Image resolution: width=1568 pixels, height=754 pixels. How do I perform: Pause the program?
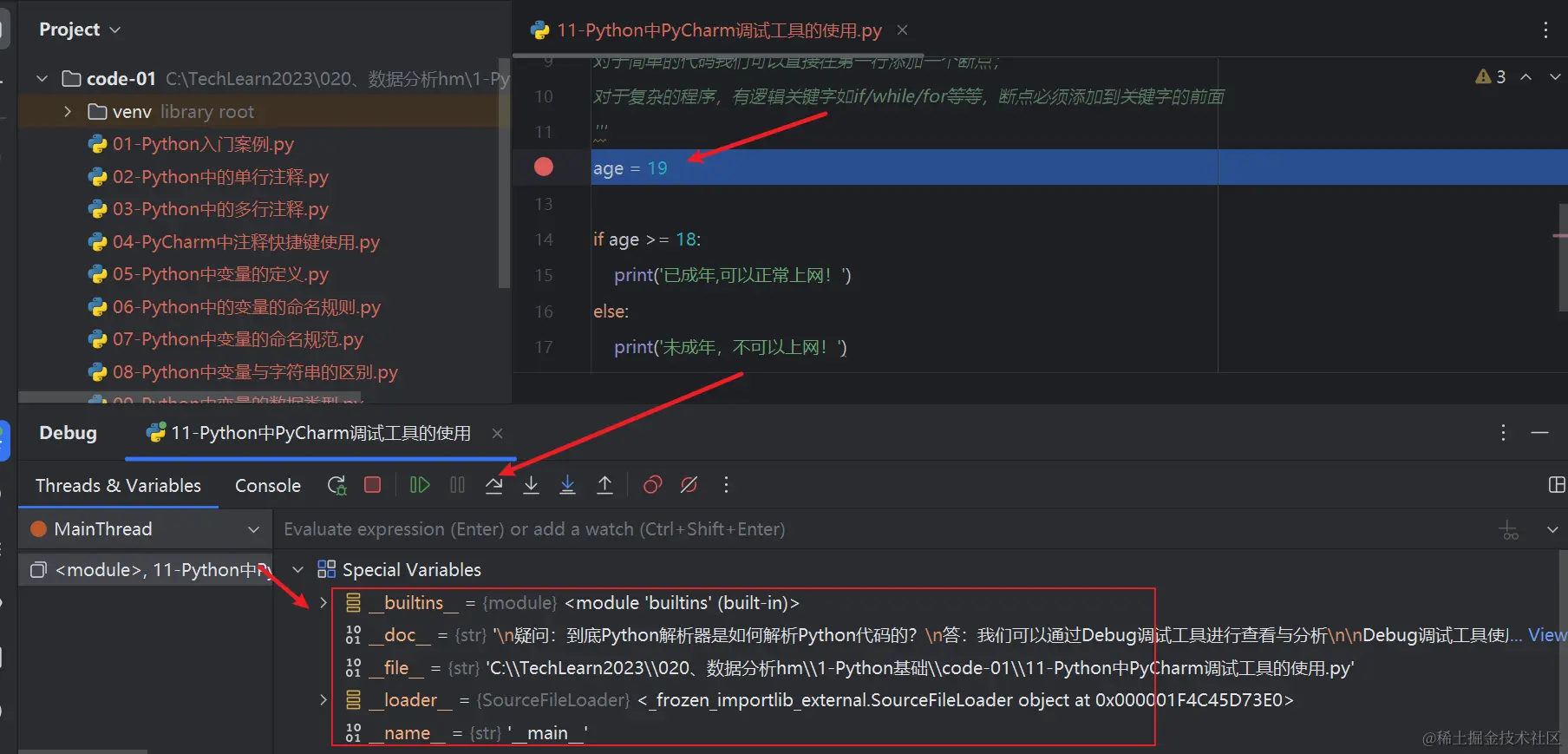(457, 485)
